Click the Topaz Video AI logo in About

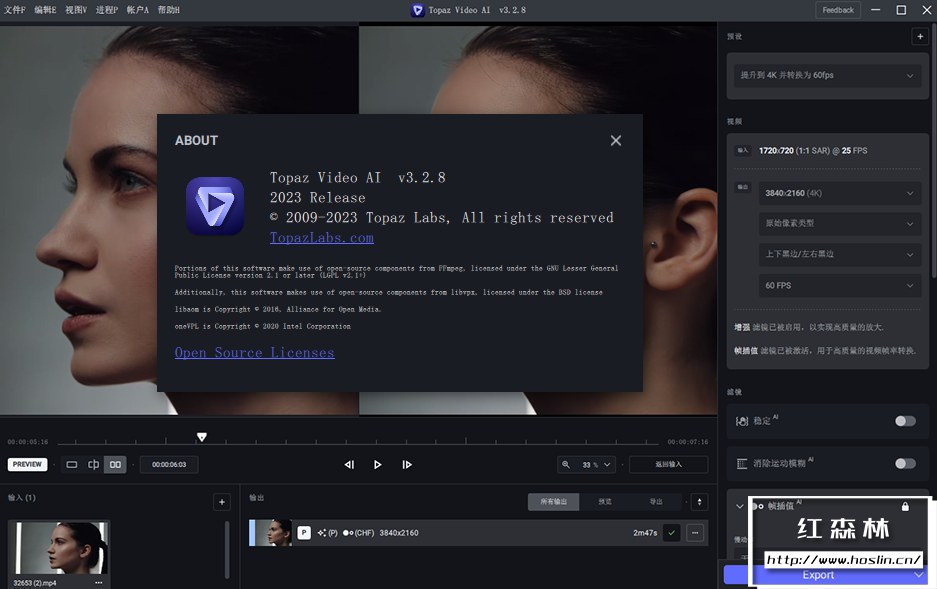pyautogui.click(x=215, y=205)
